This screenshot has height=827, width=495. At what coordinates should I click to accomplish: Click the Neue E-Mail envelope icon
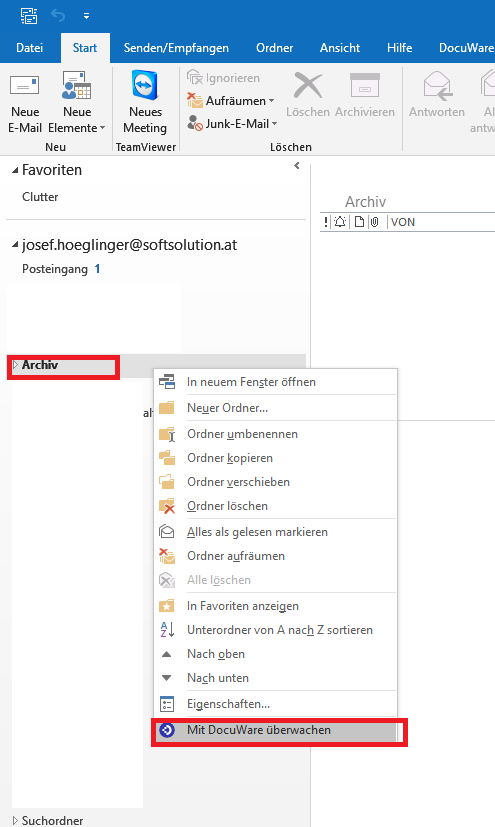pyautogui.click(x=25, y=86)
